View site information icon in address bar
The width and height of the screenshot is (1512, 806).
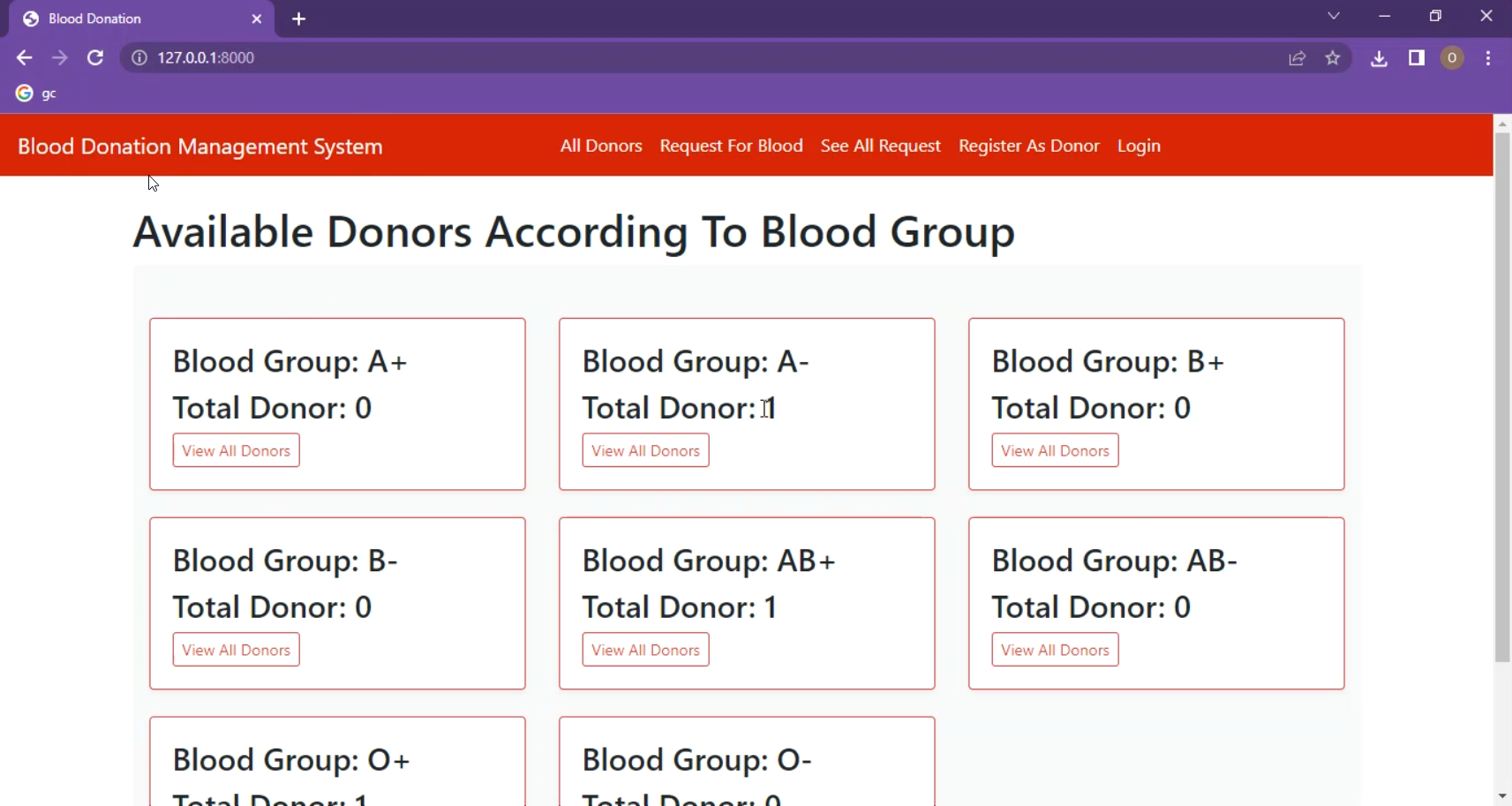pos(139,57)
